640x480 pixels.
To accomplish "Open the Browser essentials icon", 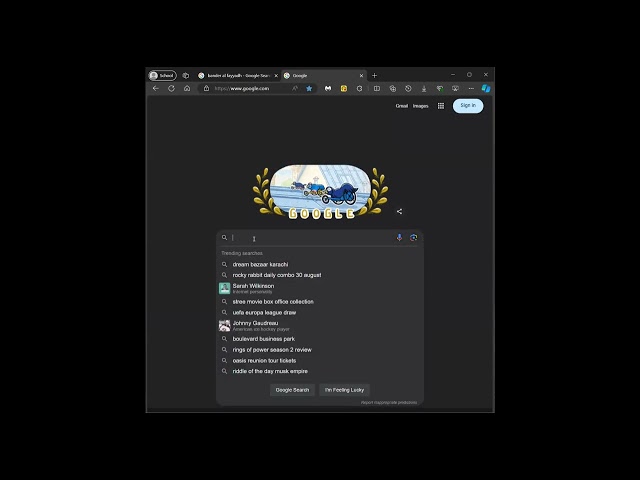I will coord(440,89).
